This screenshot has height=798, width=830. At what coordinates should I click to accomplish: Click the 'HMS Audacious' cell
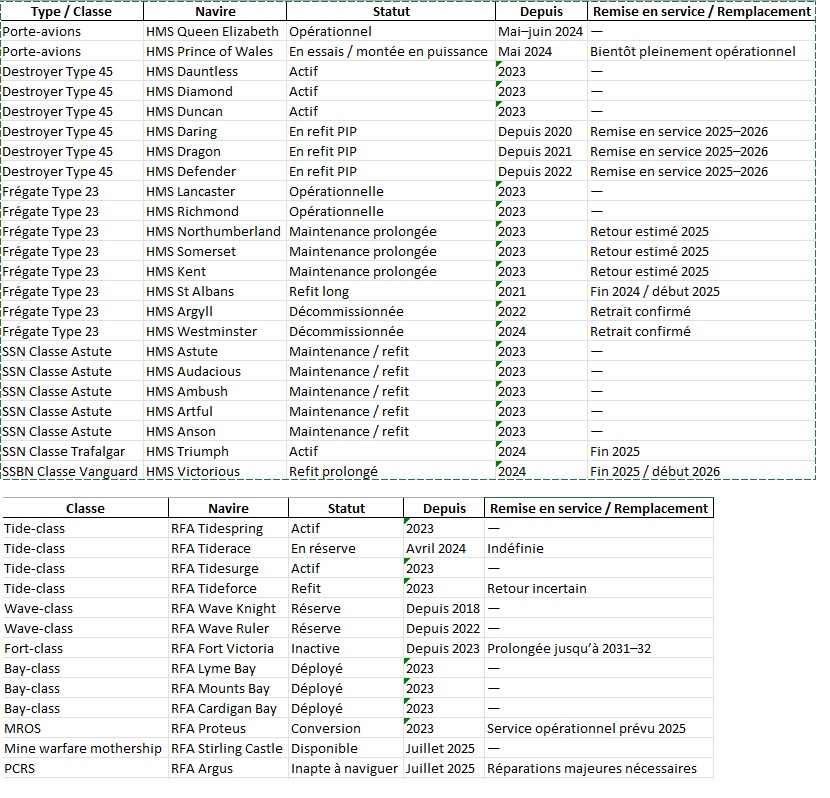tap(215, 372)
